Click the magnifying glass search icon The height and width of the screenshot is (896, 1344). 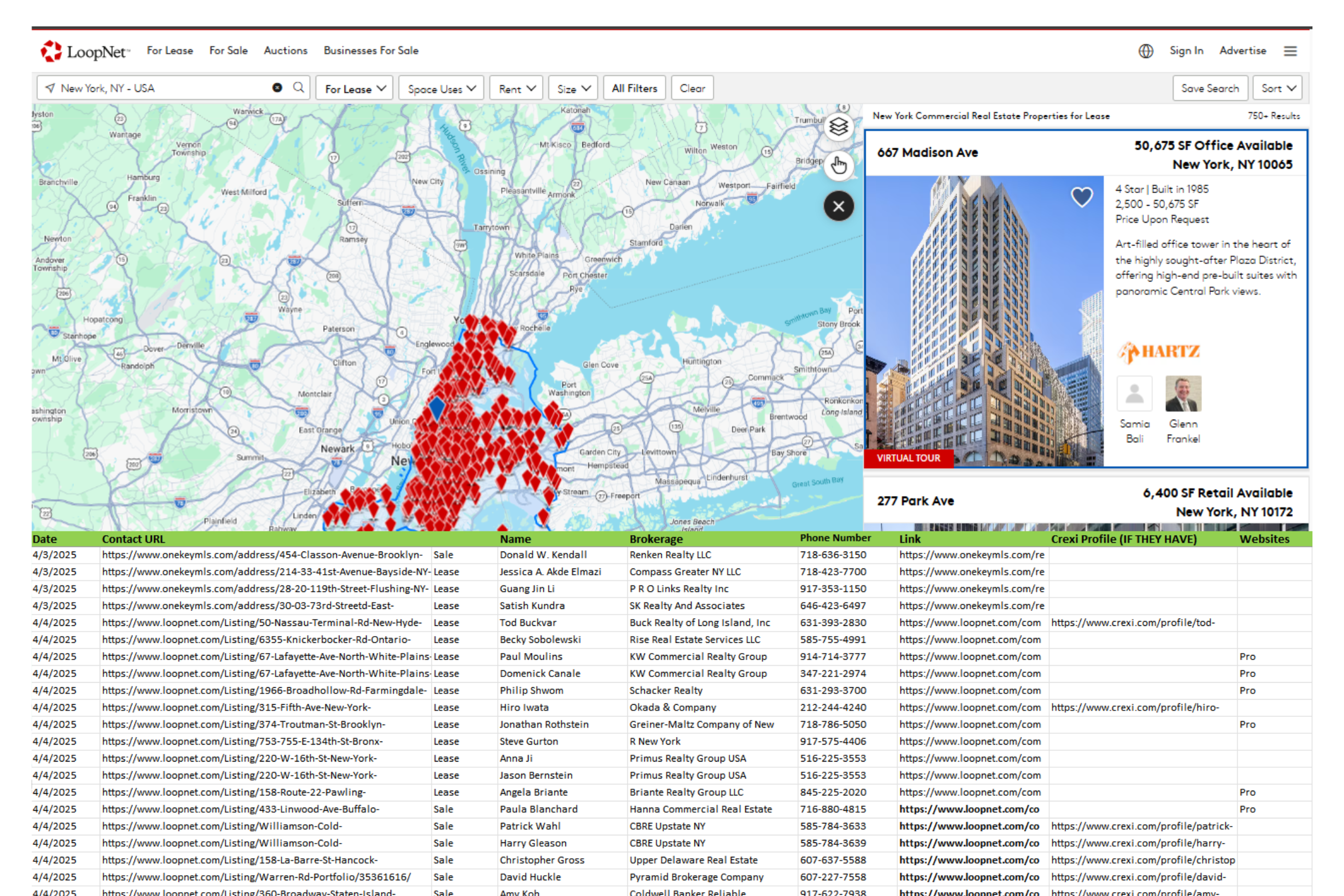click(x=298, y=88)
